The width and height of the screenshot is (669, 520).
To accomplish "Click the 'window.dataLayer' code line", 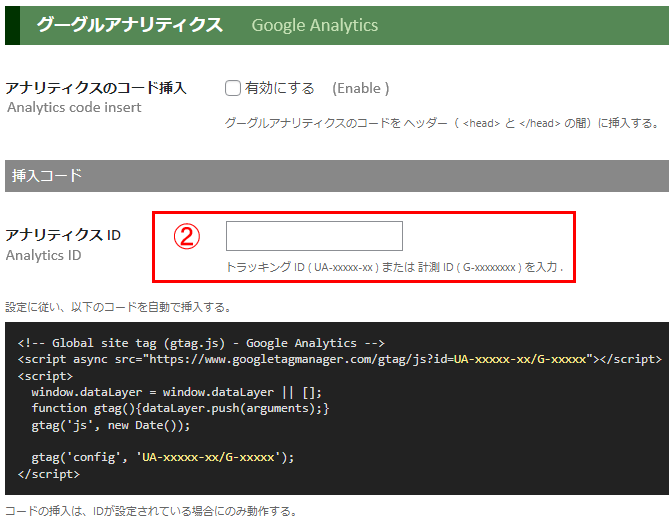I will tap(177, 392).
